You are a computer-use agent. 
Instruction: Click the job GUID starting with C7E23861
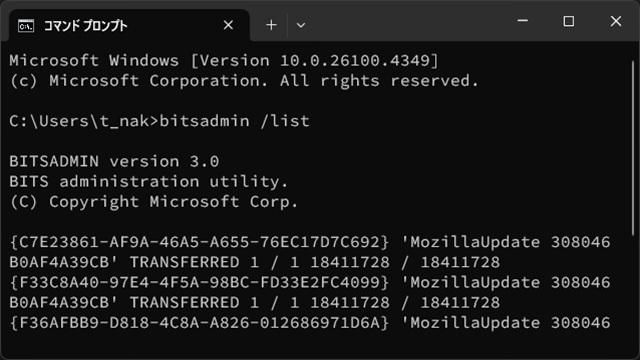pos(199,242)
